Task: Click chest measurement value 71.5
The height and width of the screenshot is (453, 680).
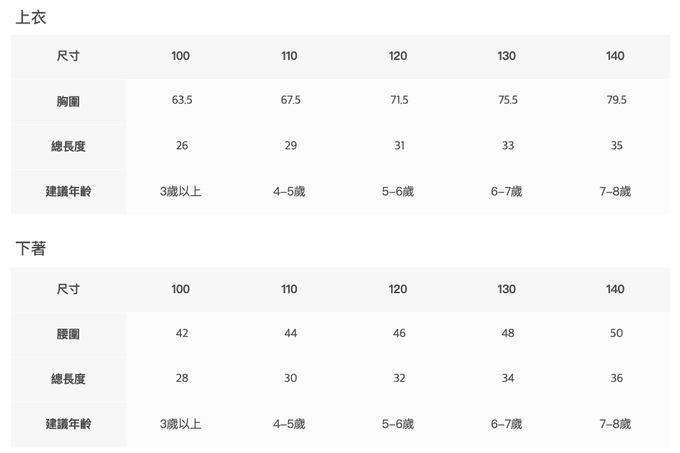Action: [x=398, y=101]
